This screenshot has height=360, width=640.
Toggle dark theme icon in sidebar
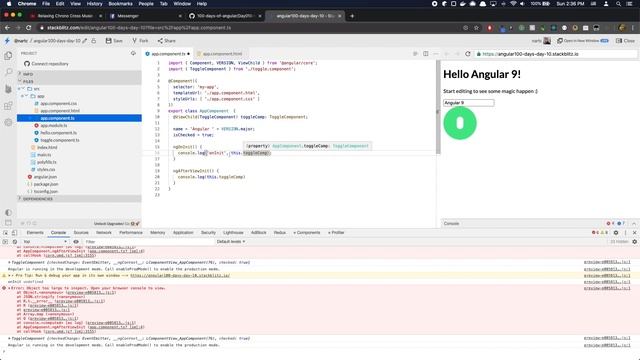8,212
